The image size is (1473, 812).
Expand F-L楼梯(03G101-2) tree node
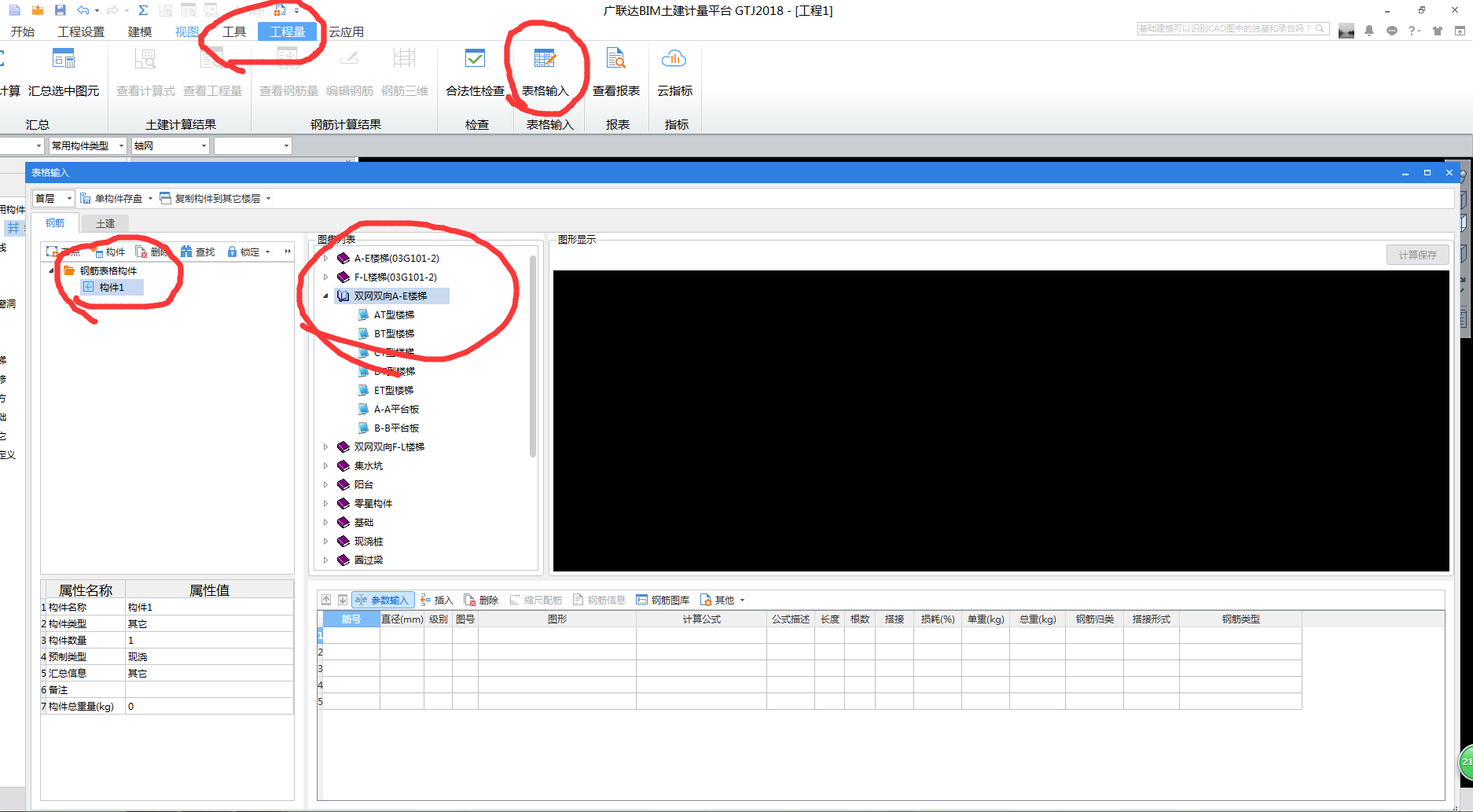(325, 277)
